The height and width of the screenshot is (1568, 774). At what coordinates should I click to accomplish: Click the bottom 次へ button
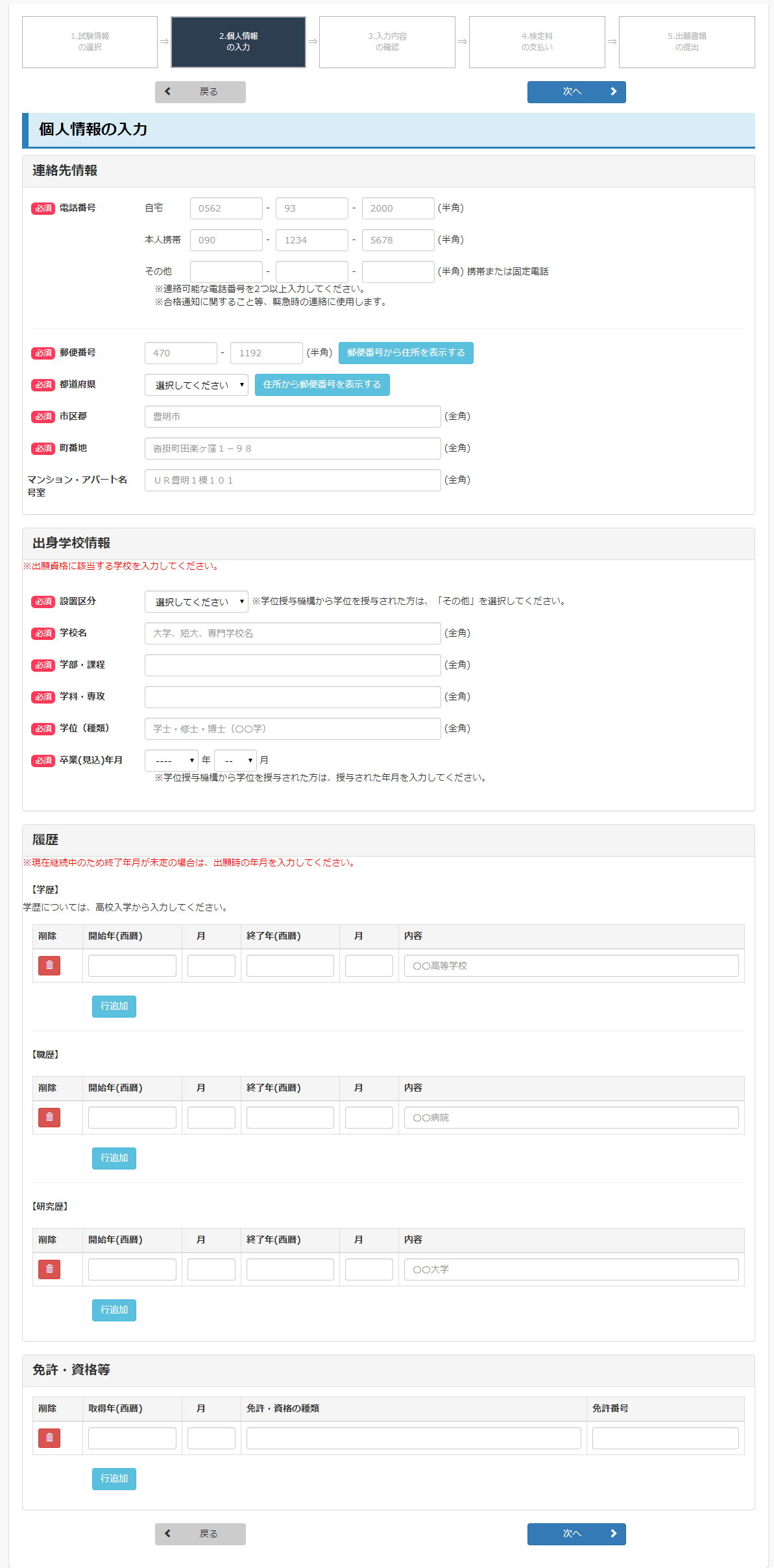576,1534
